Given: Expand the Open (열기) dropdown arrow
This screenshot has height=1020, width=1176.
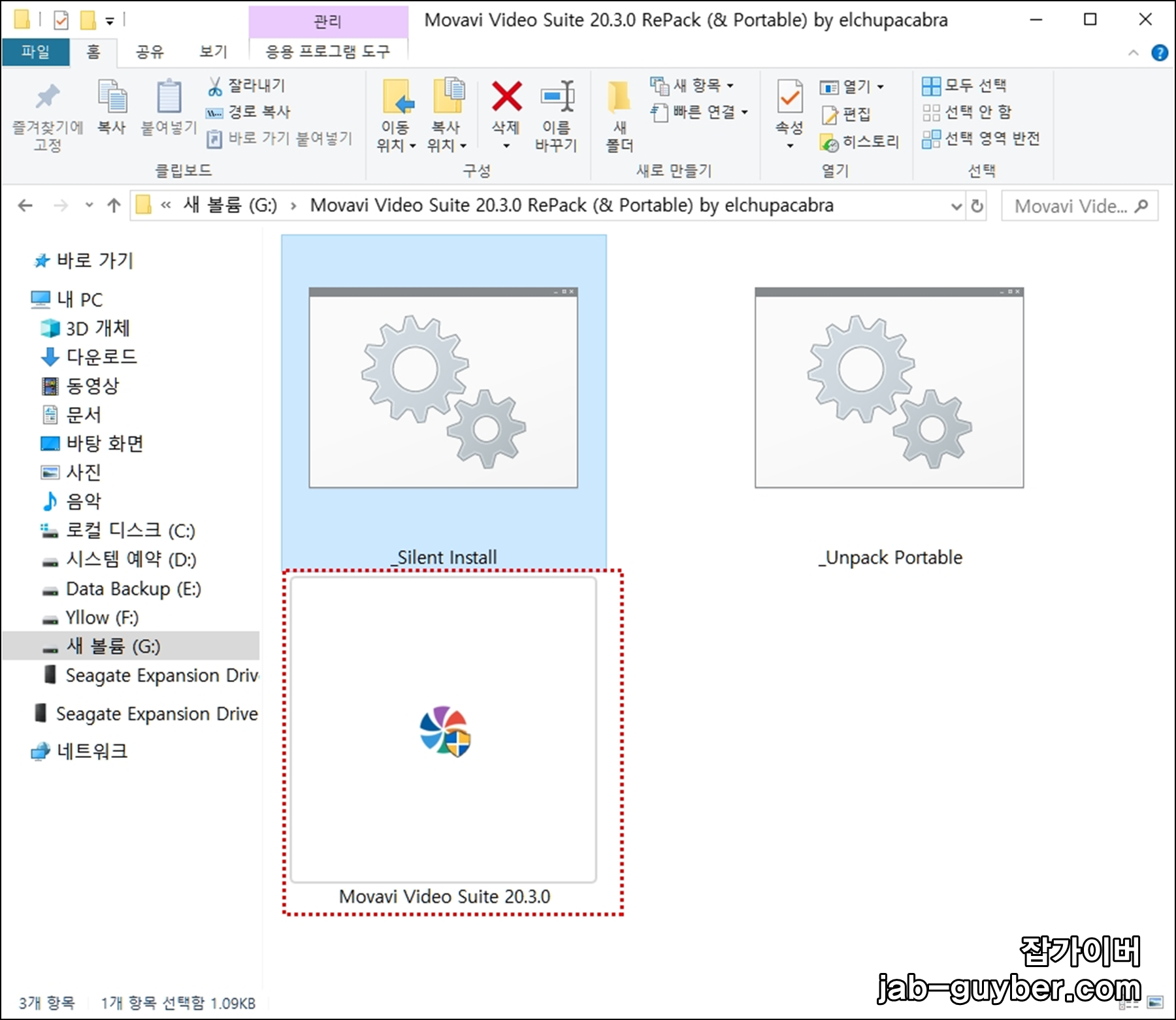Looking at the screenshot, I should point(881,87).
